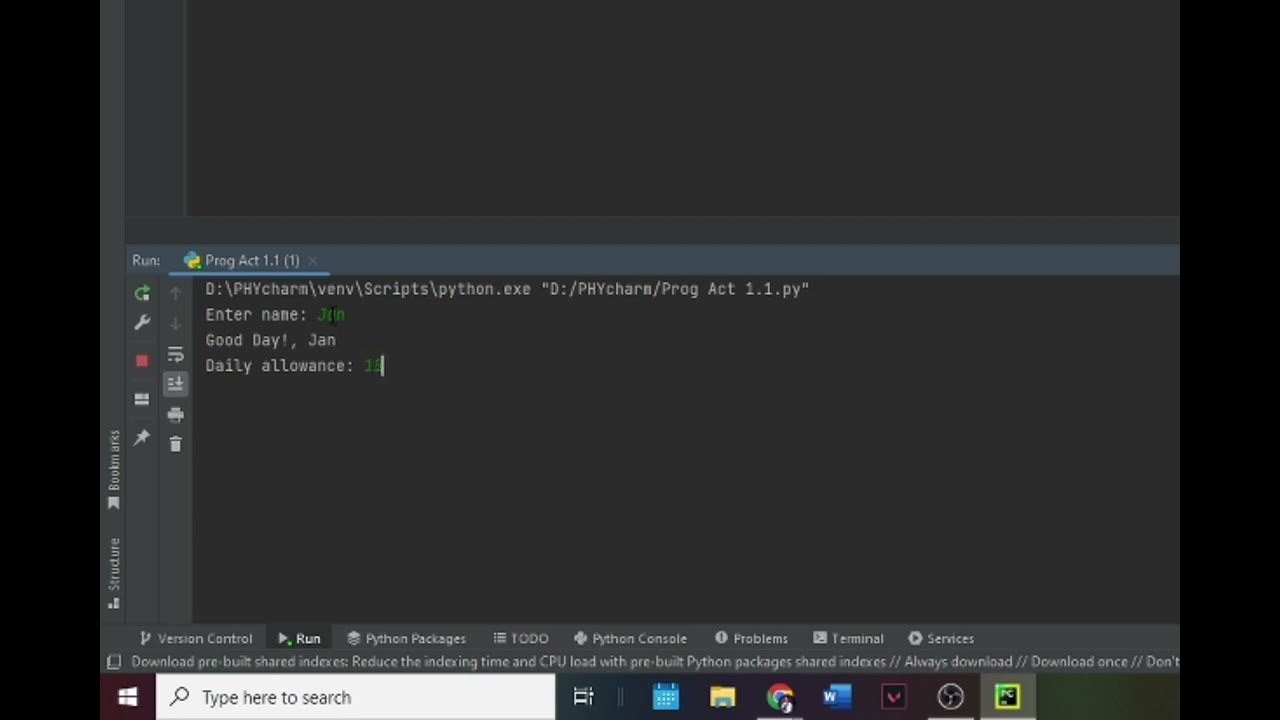
Task: Click the 'Good Day!, Jan' output line
Action: [270, 340]
